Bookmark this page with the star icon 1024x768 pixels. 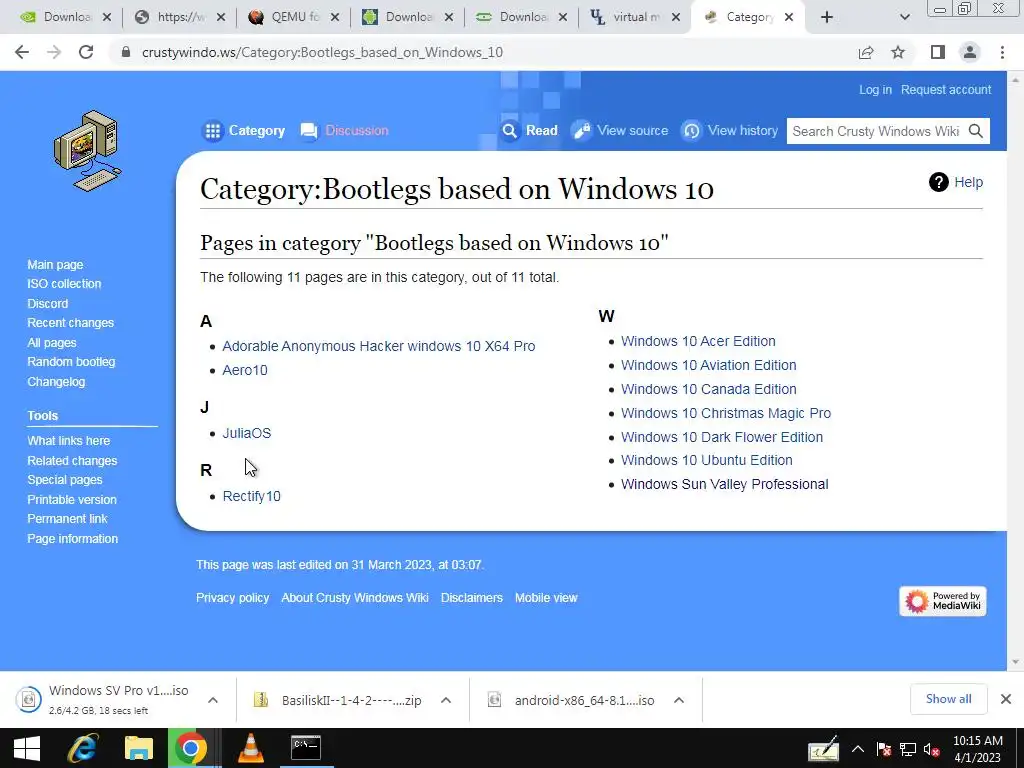click(898, 52)
